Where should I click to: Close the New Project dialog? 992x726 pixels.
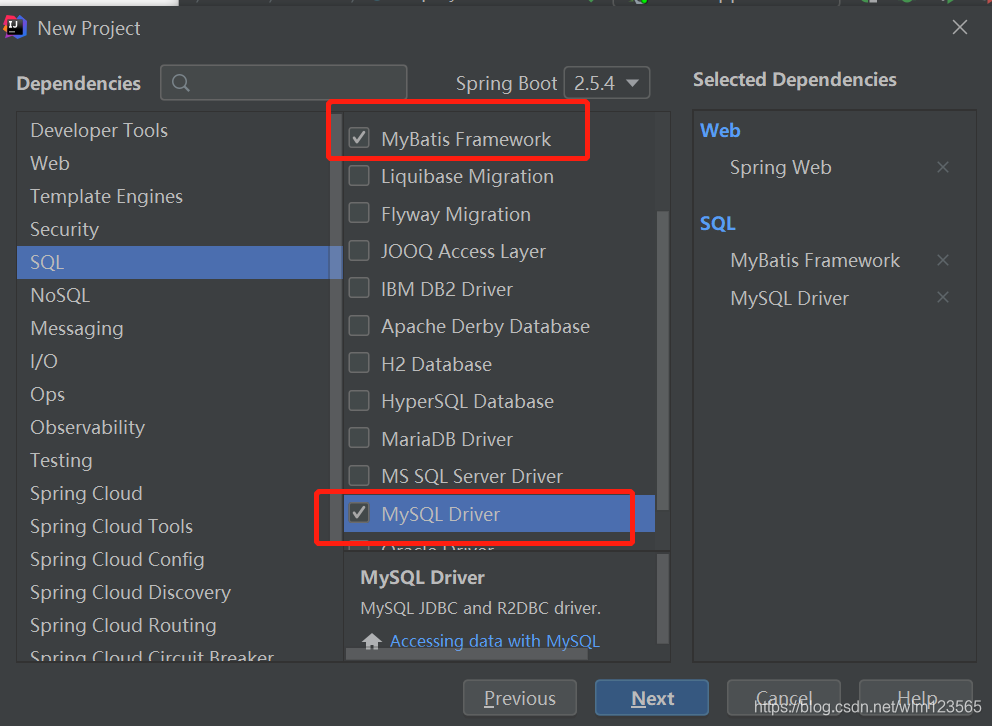960,27
